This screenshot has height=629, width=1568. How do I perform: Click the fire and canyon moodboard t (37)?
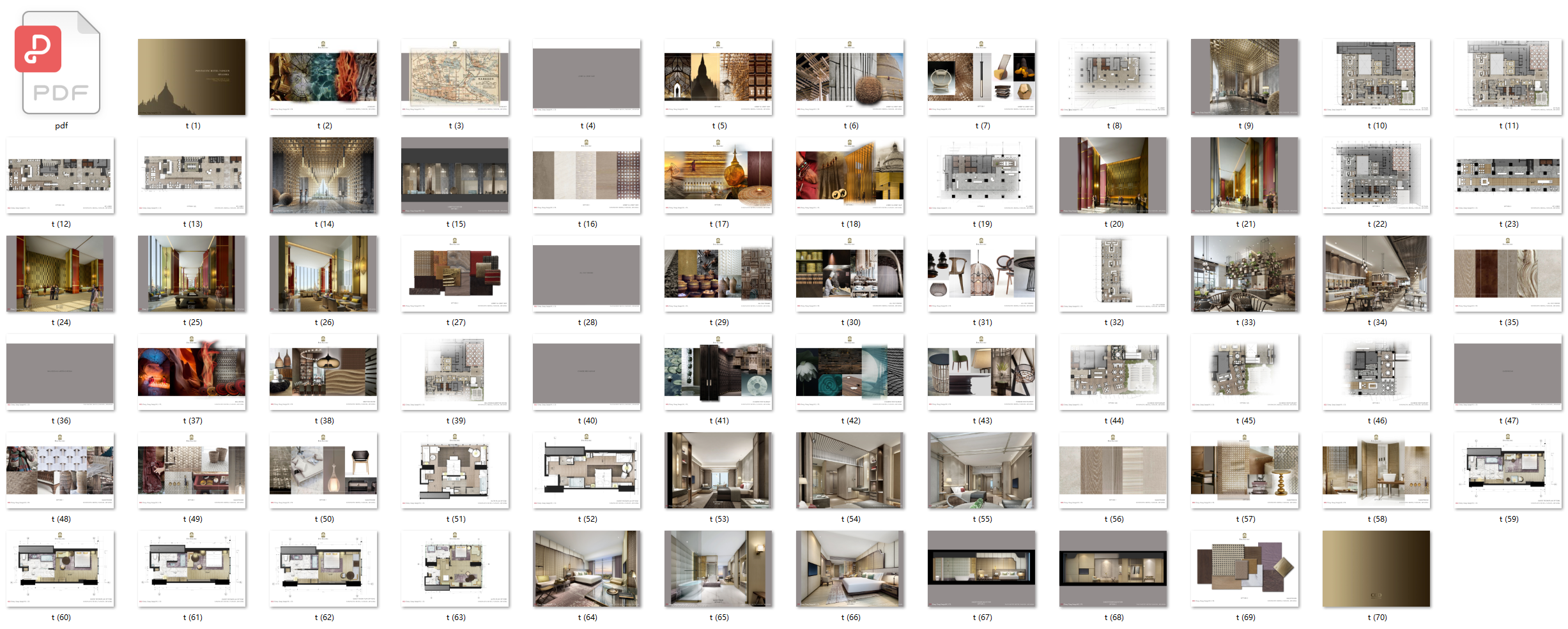pos(192,372)
